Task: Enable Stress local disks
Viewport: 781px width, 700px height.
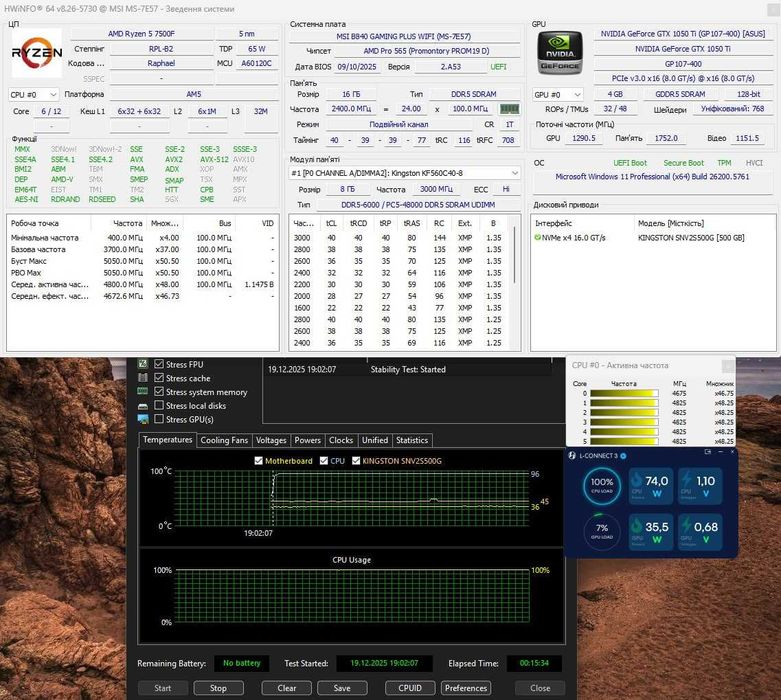Action: [159, 405]
